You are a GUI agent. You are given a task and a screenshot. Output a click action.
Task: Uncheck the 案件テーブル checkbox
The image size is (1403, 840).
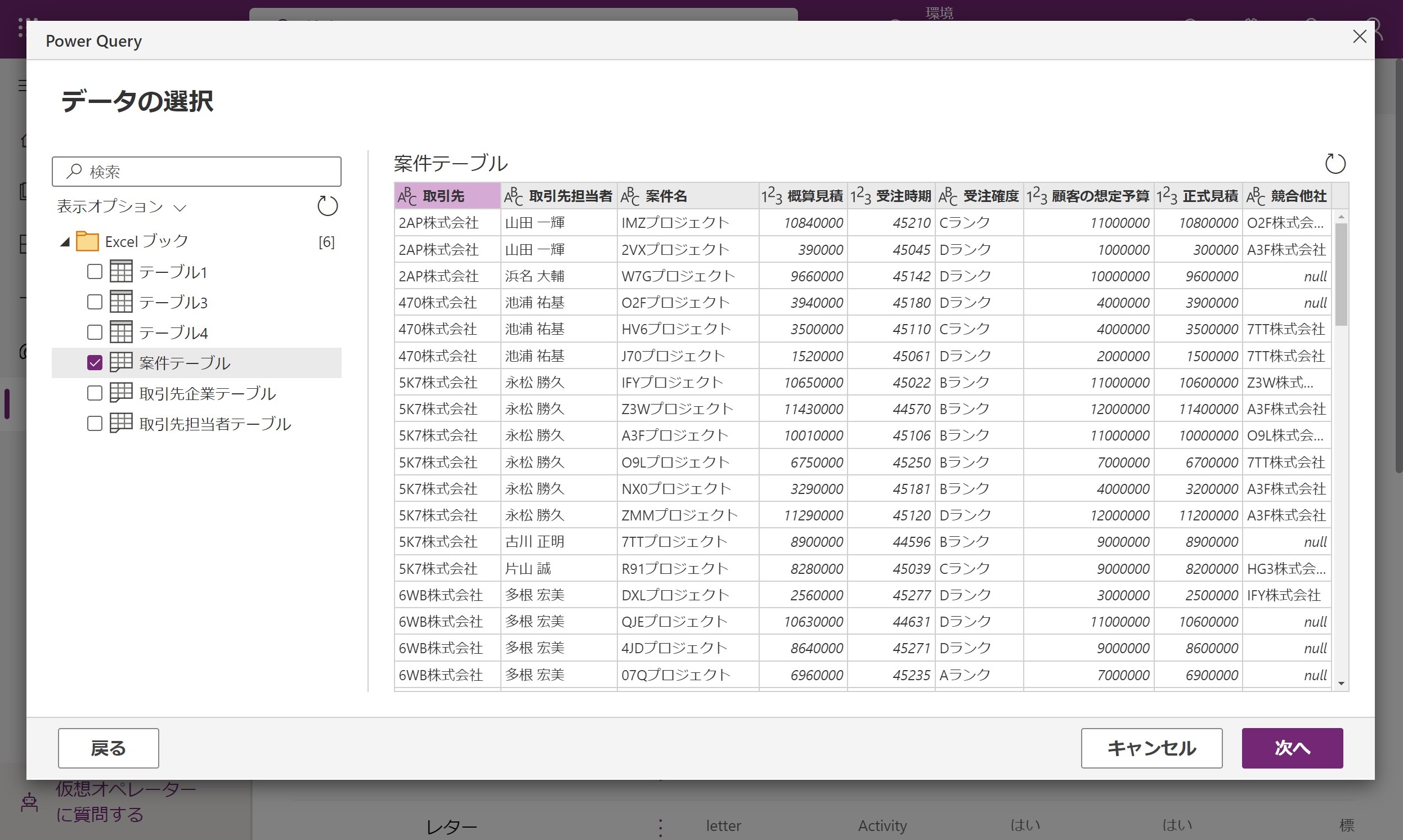(x=95, y=362)
